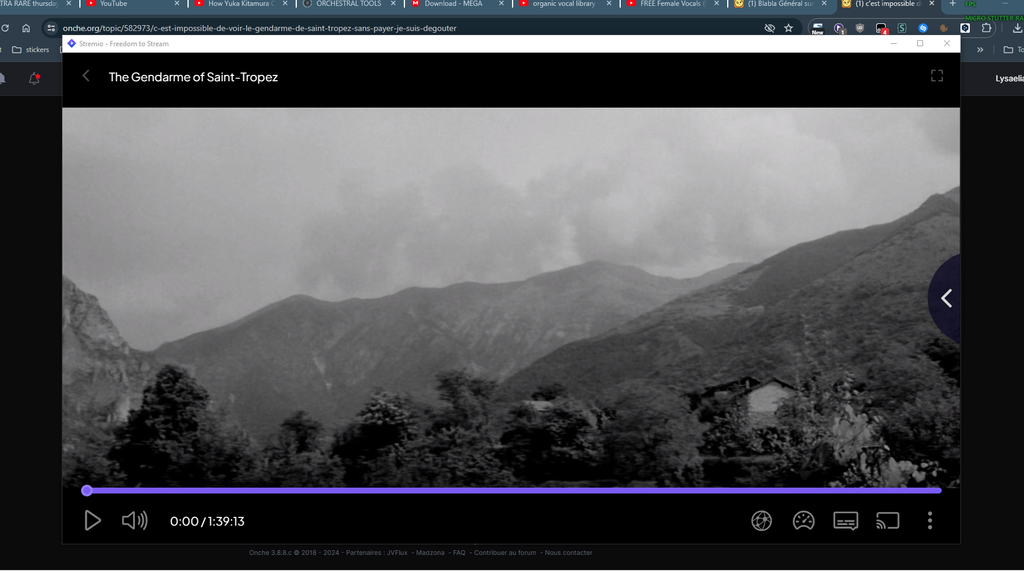This screenshot has height=573, width=1024.
Task: Close the Download - MEGA tab
Action: 501,4
